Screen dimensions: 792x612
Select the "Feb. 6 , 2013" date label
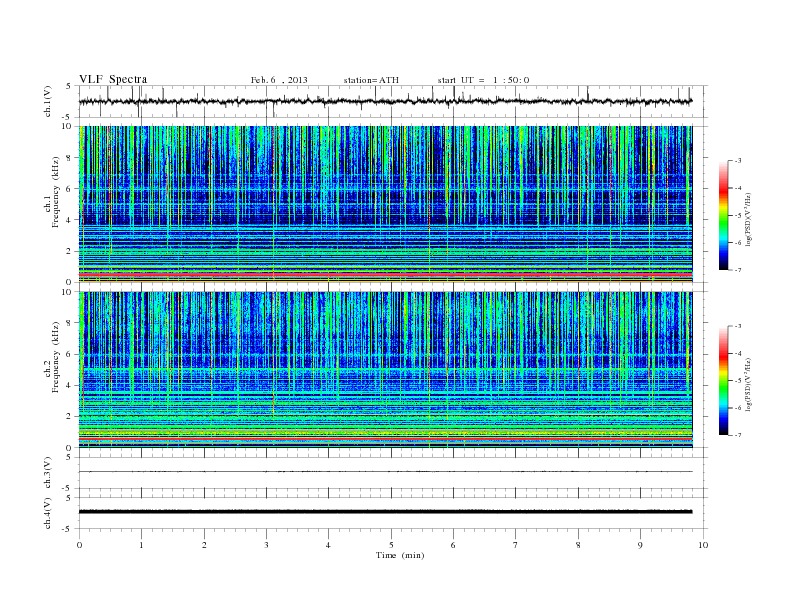pos(279,80)
